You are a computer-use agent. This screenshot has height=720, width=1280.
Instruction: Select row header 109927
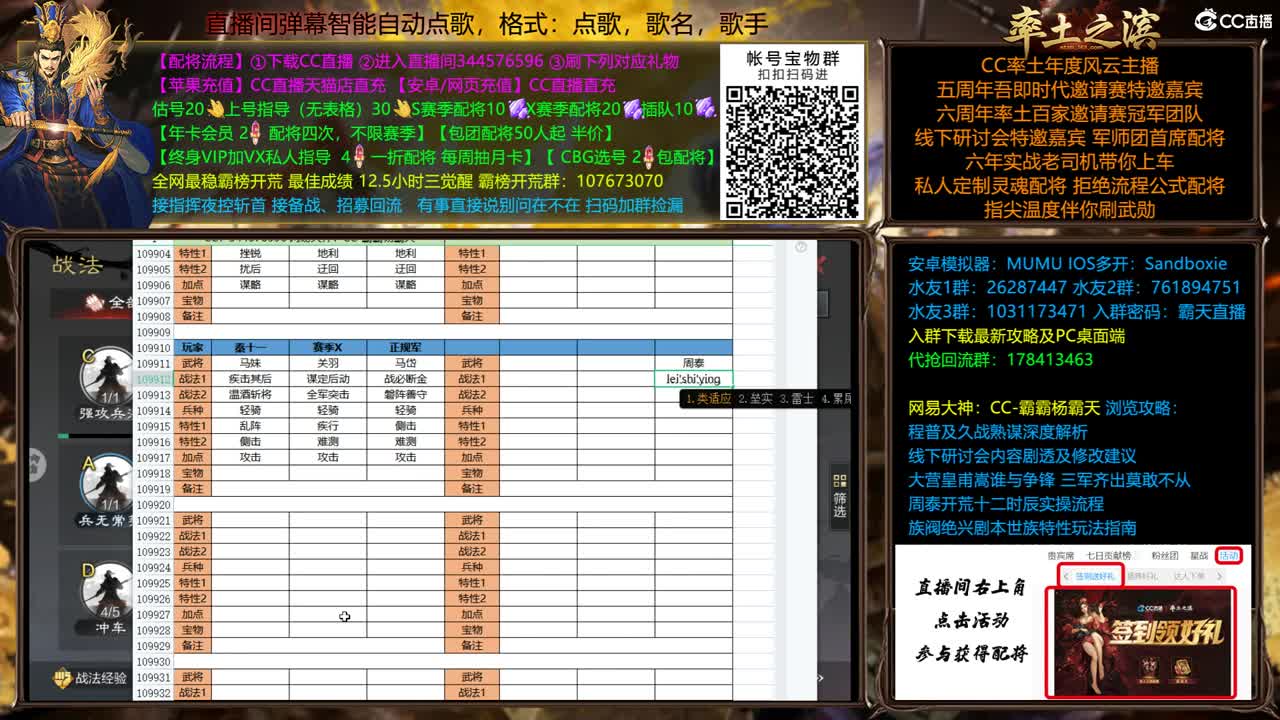click(153, 615)
